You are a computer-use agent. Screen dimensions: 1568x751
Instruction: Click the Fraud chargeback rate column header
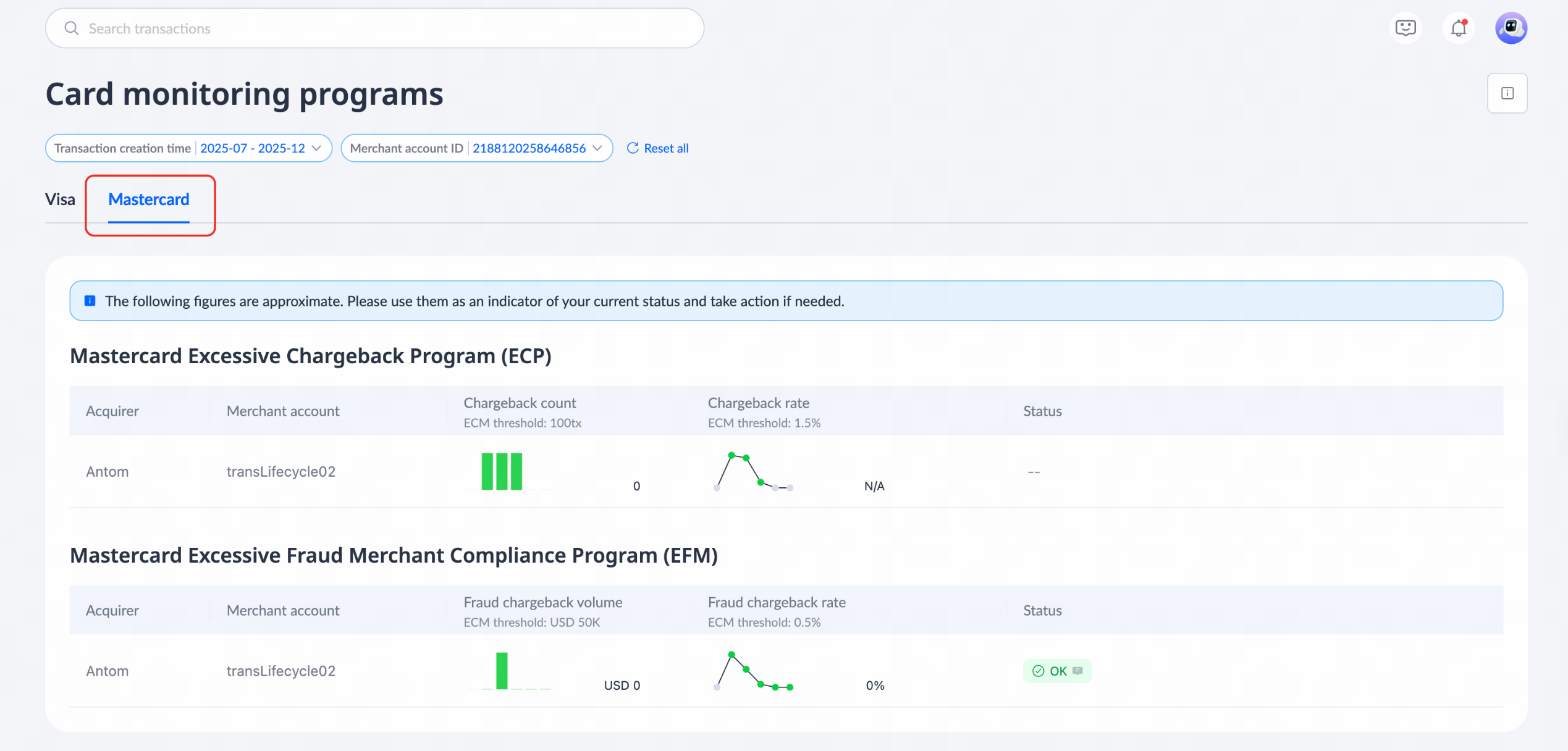tap(777, 602)
